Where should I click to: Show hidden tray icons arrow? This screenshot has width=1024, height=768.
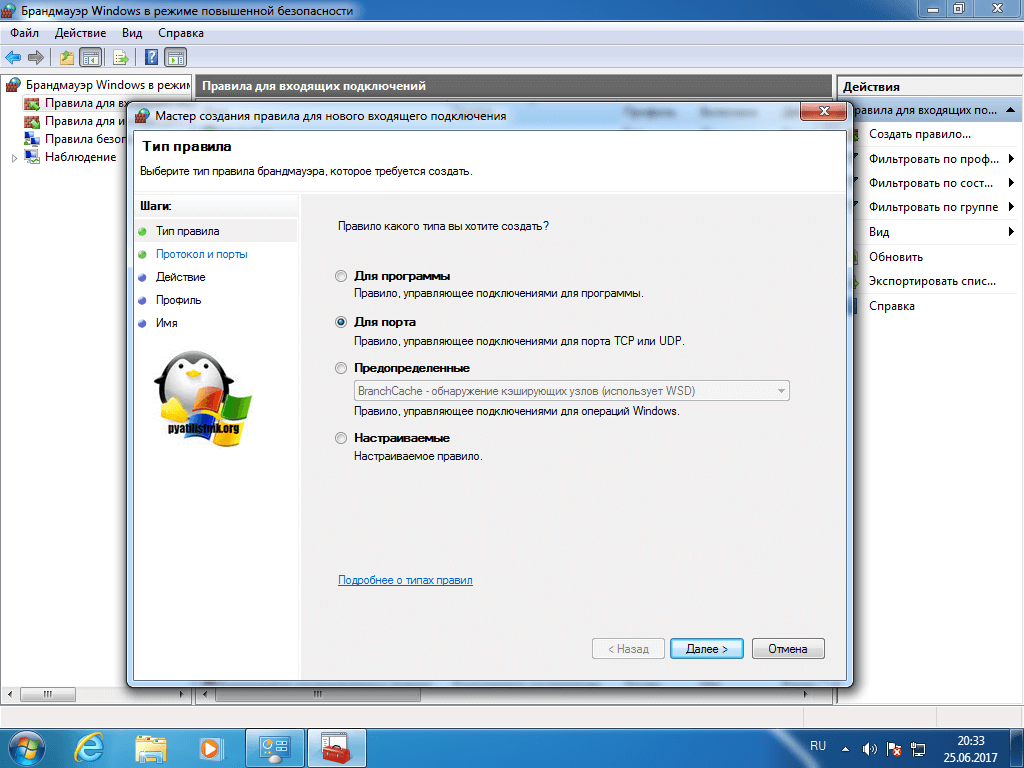click(x=845, y=749)
